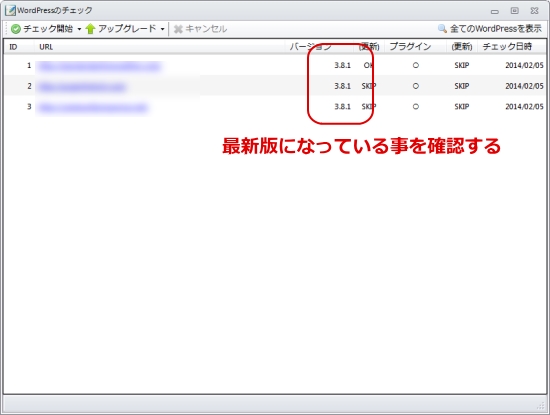Screen dimensions: 550x415
Task: Select the ID 2 cell
Action: (29, 86)
